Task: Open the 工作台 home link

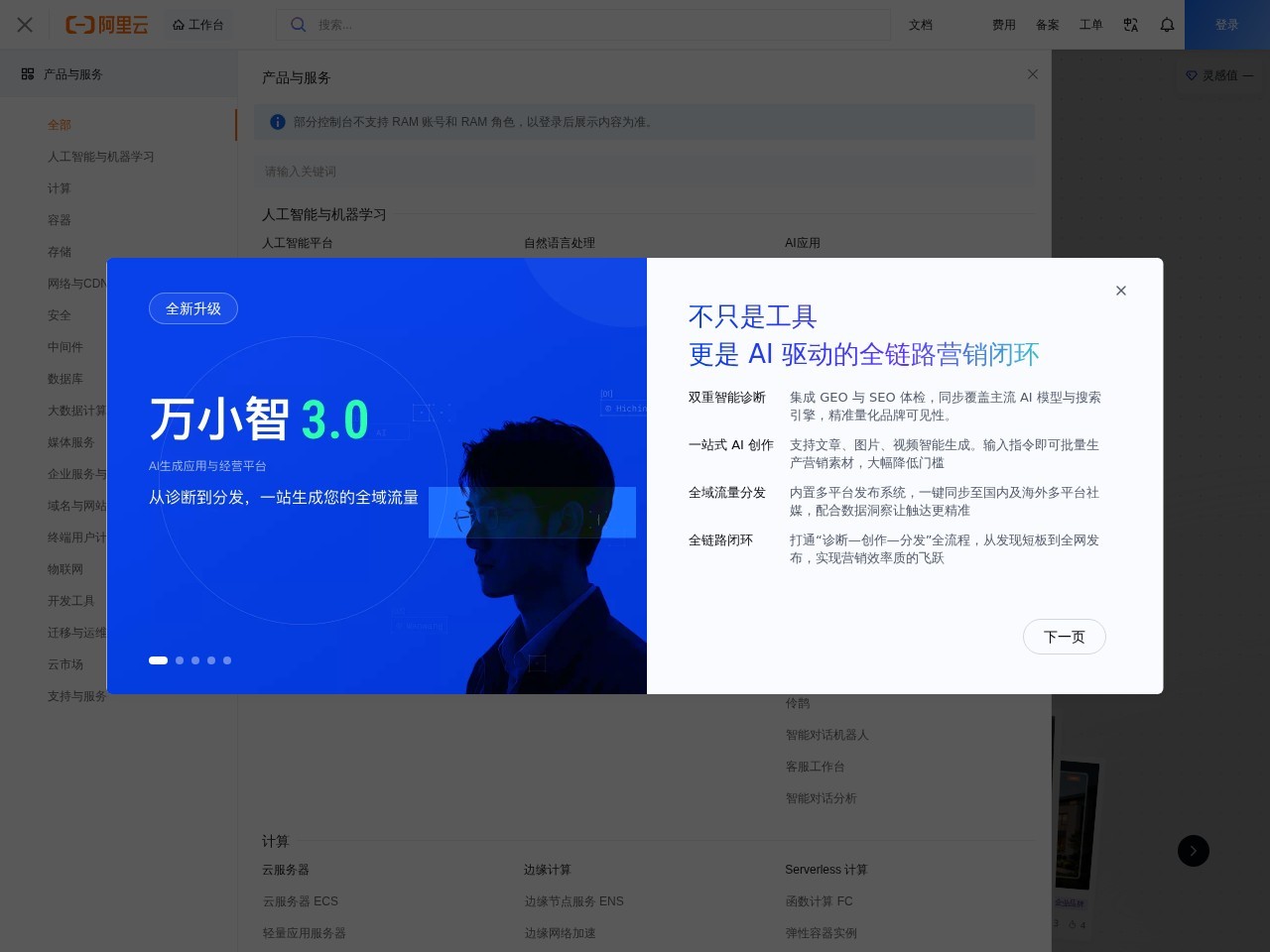Action: [197, 25]
